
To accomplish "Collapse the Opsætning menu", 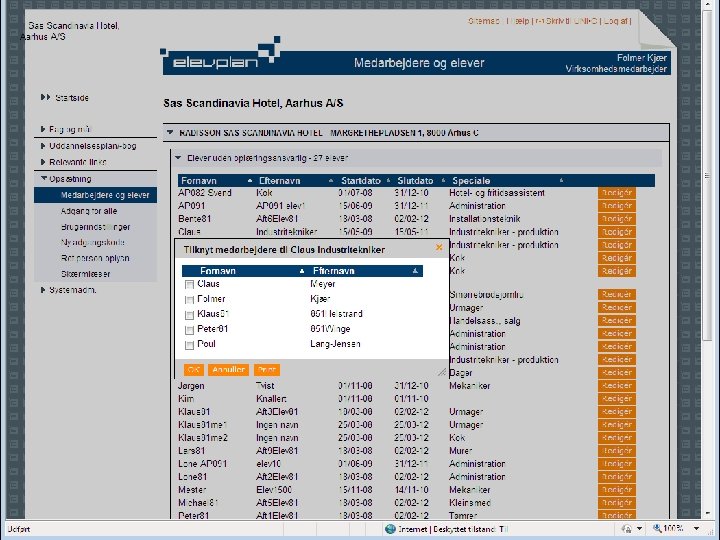I will [44, 179].
